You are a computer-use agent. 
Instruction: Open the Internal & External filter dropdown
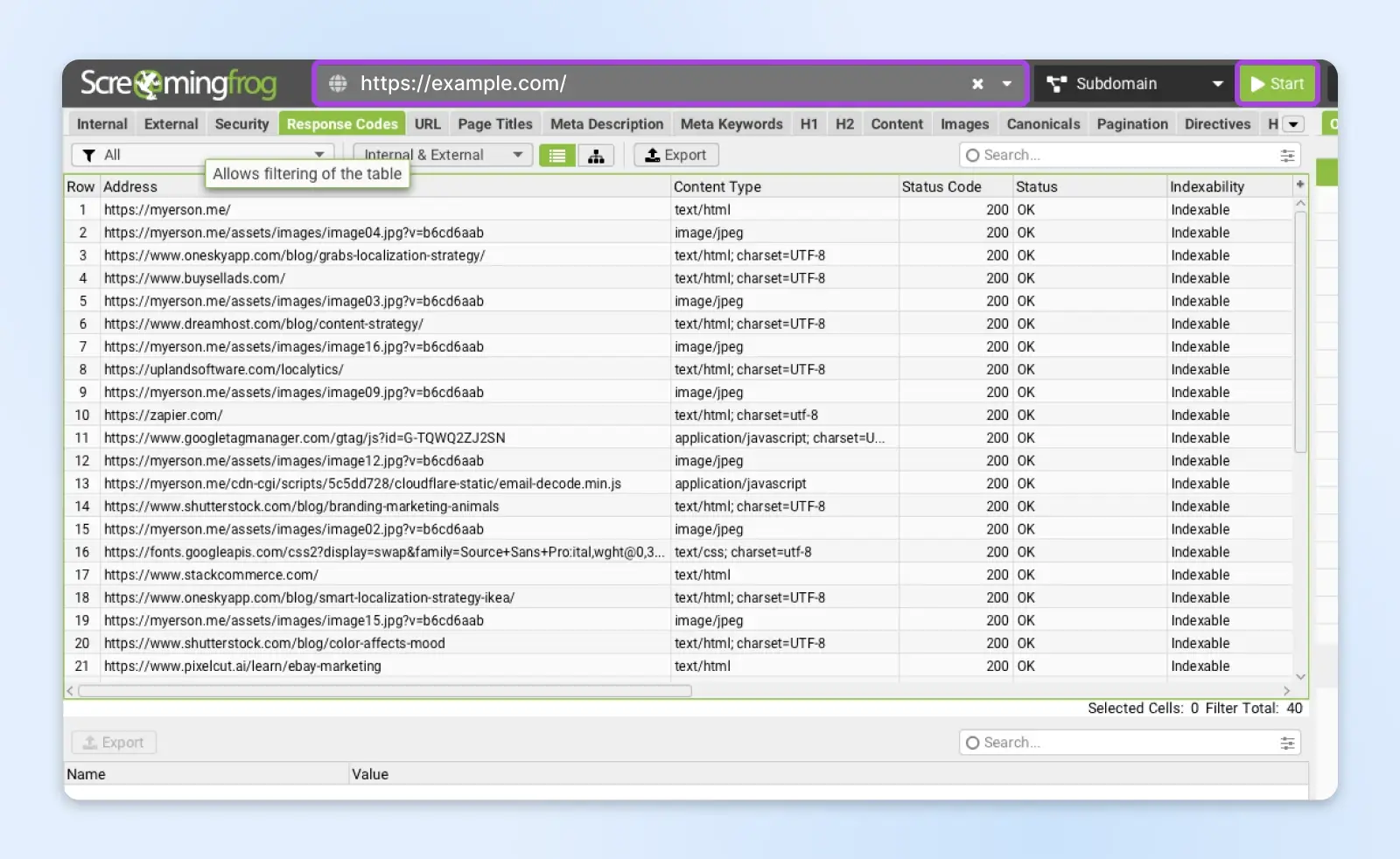(x=517, y=155)
